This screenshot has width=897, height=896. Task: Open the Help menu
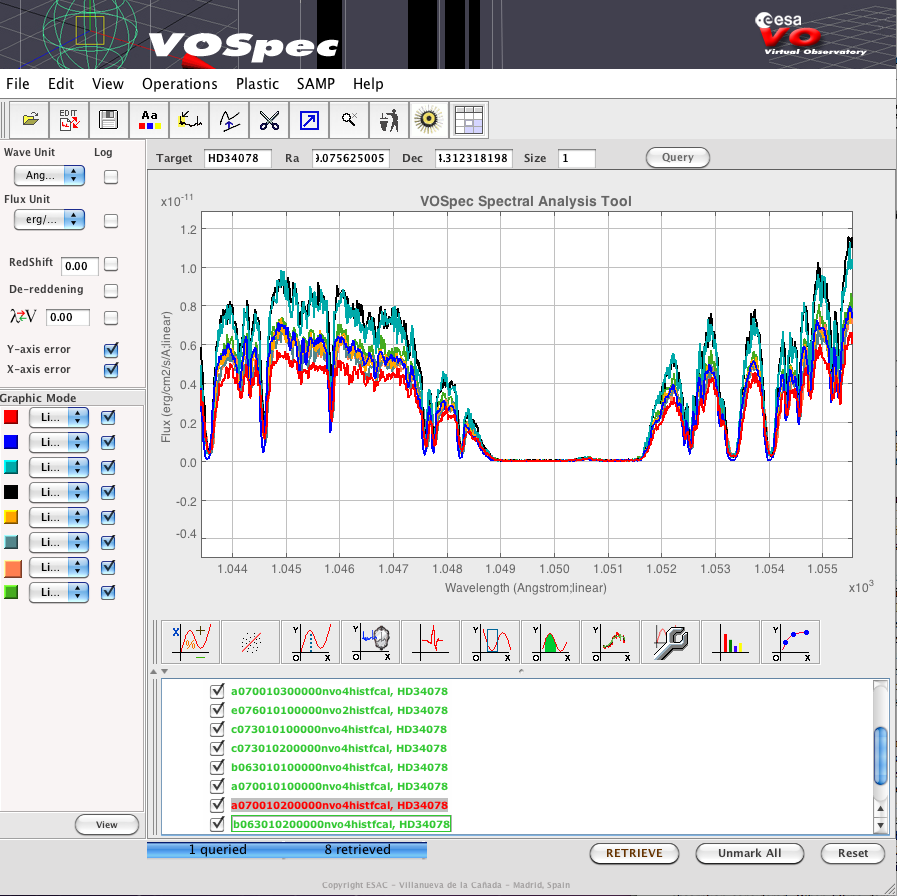[368, 84]
